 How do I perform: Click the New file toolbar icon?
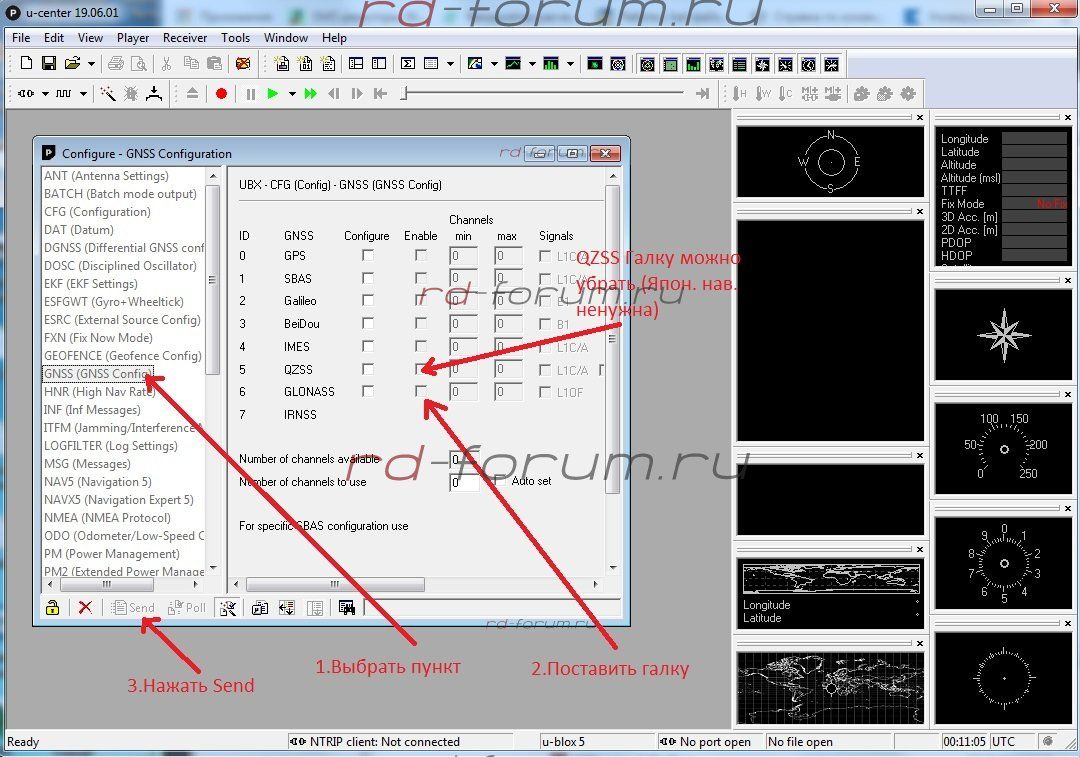pos(26,63)
